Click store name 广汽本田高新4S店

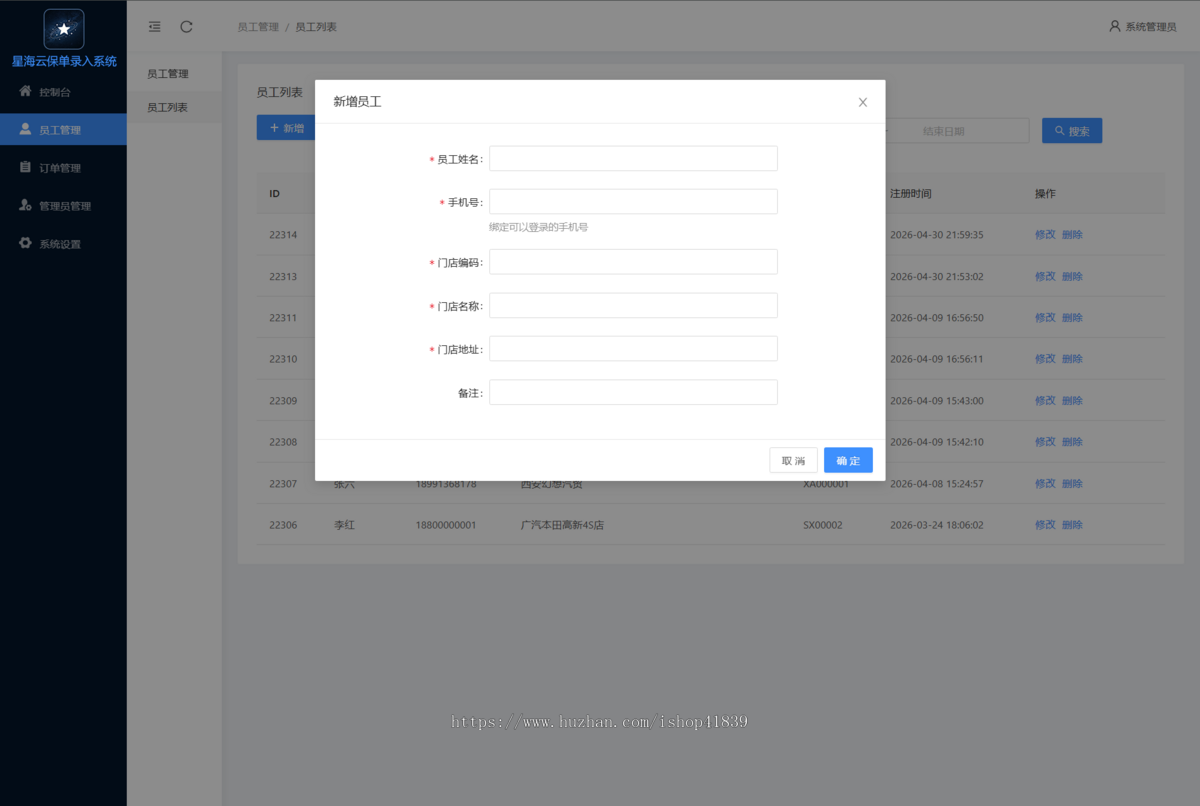click(562, 525)
